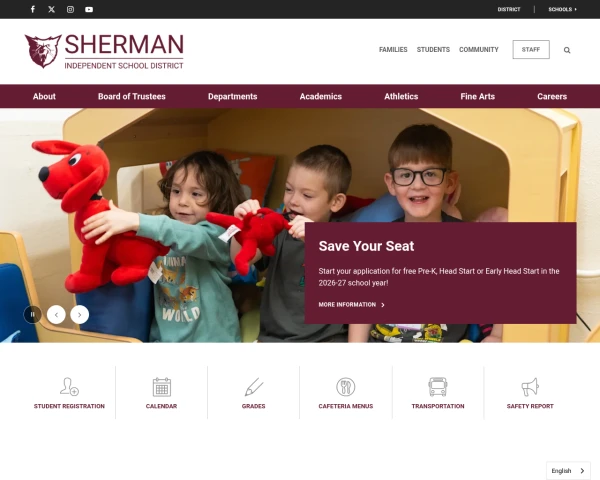
Task: Open Student Registration quick link icon
Action: point(69,387)
